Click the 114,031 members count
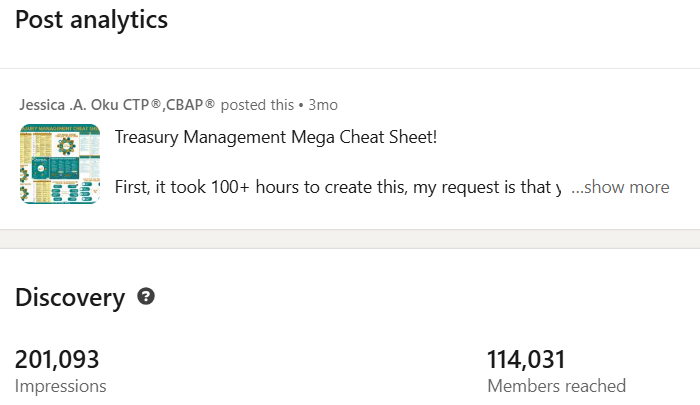Viewport: 700px width, 405px height. coord(526,359)
